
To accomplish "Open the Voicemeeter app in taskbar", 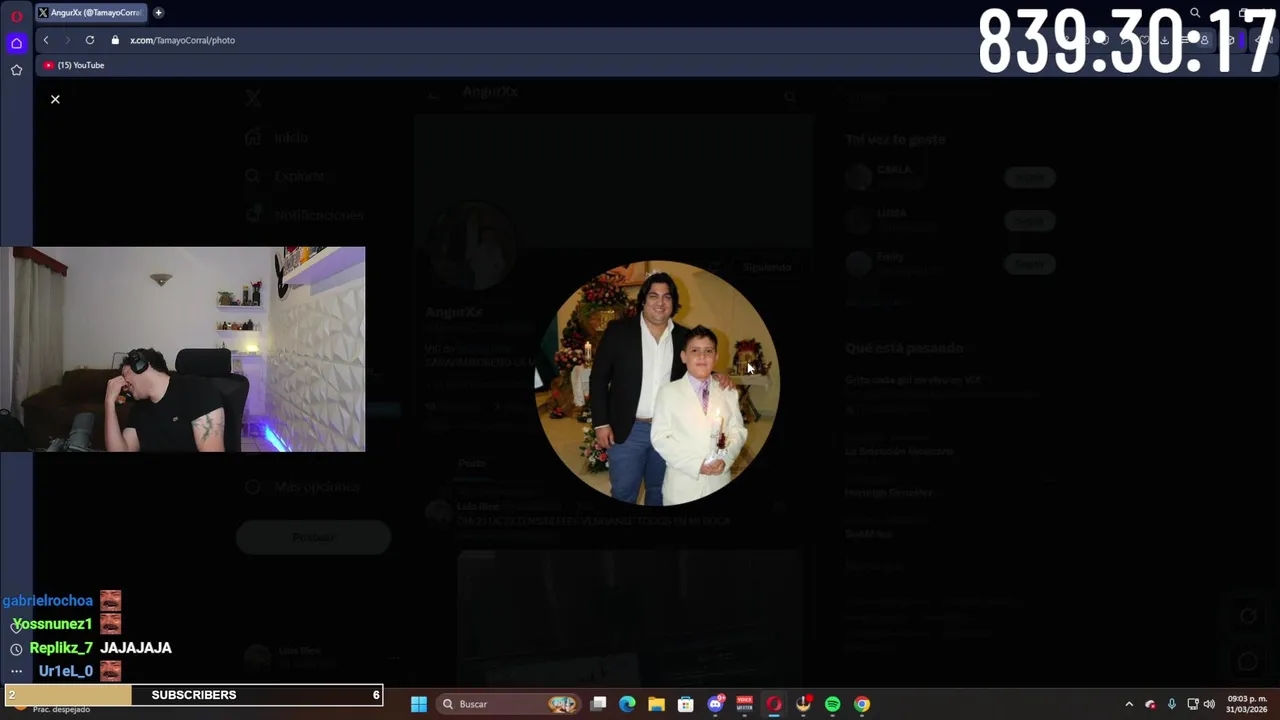I will click(x=744, y=704).
